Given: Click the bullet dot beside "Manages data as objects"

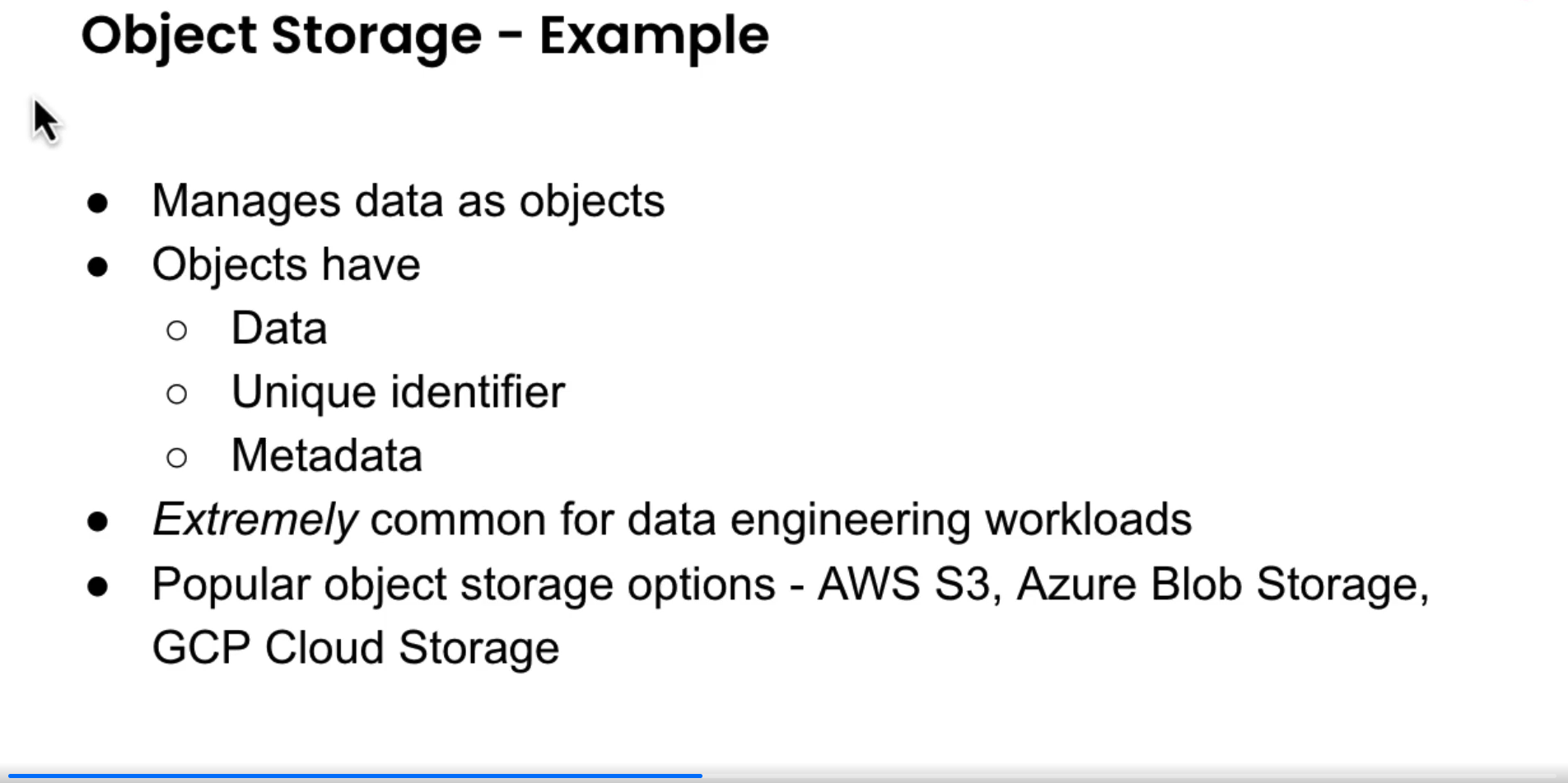Looking at the screenshot, I should pos(98,203).
